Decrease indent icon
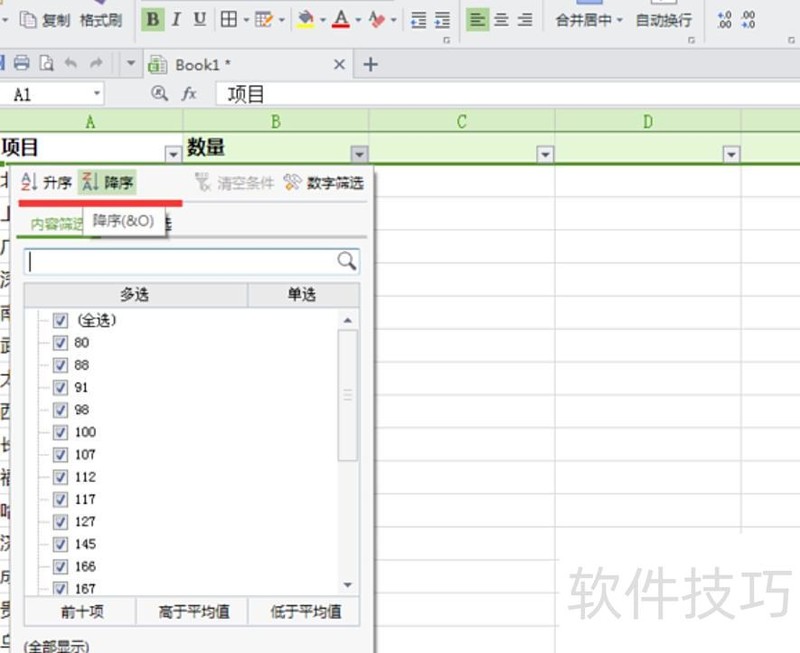This screenshot has width=800, height=653. click(x=418, y=20)
